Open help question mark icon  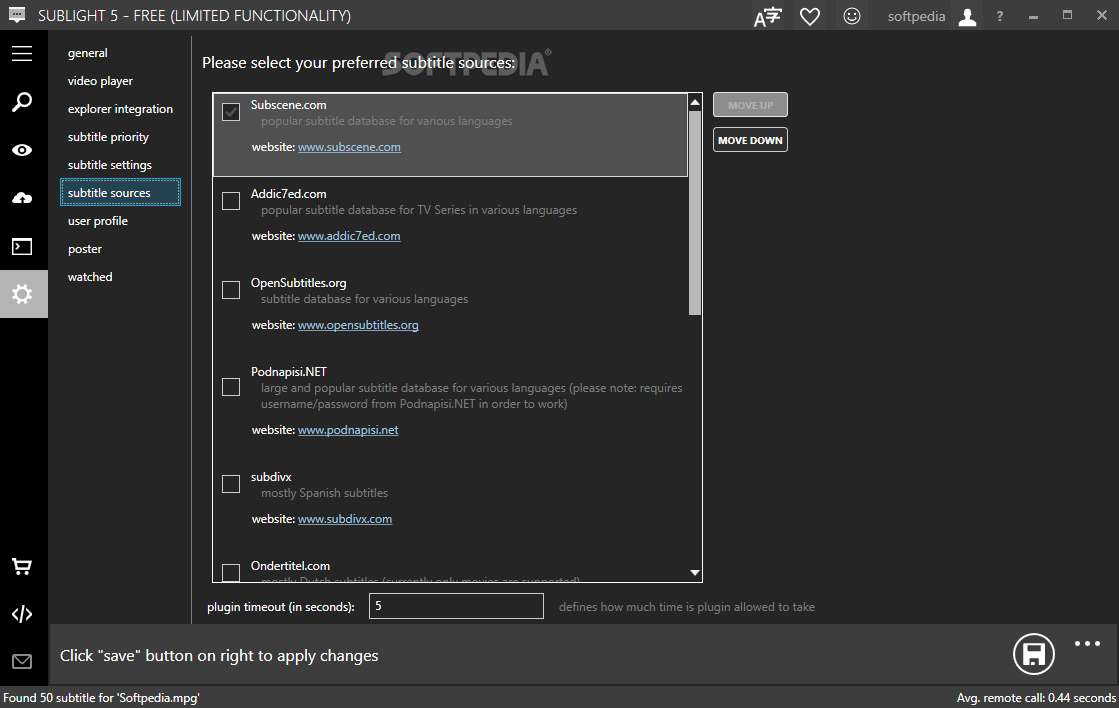(1000, 16)
